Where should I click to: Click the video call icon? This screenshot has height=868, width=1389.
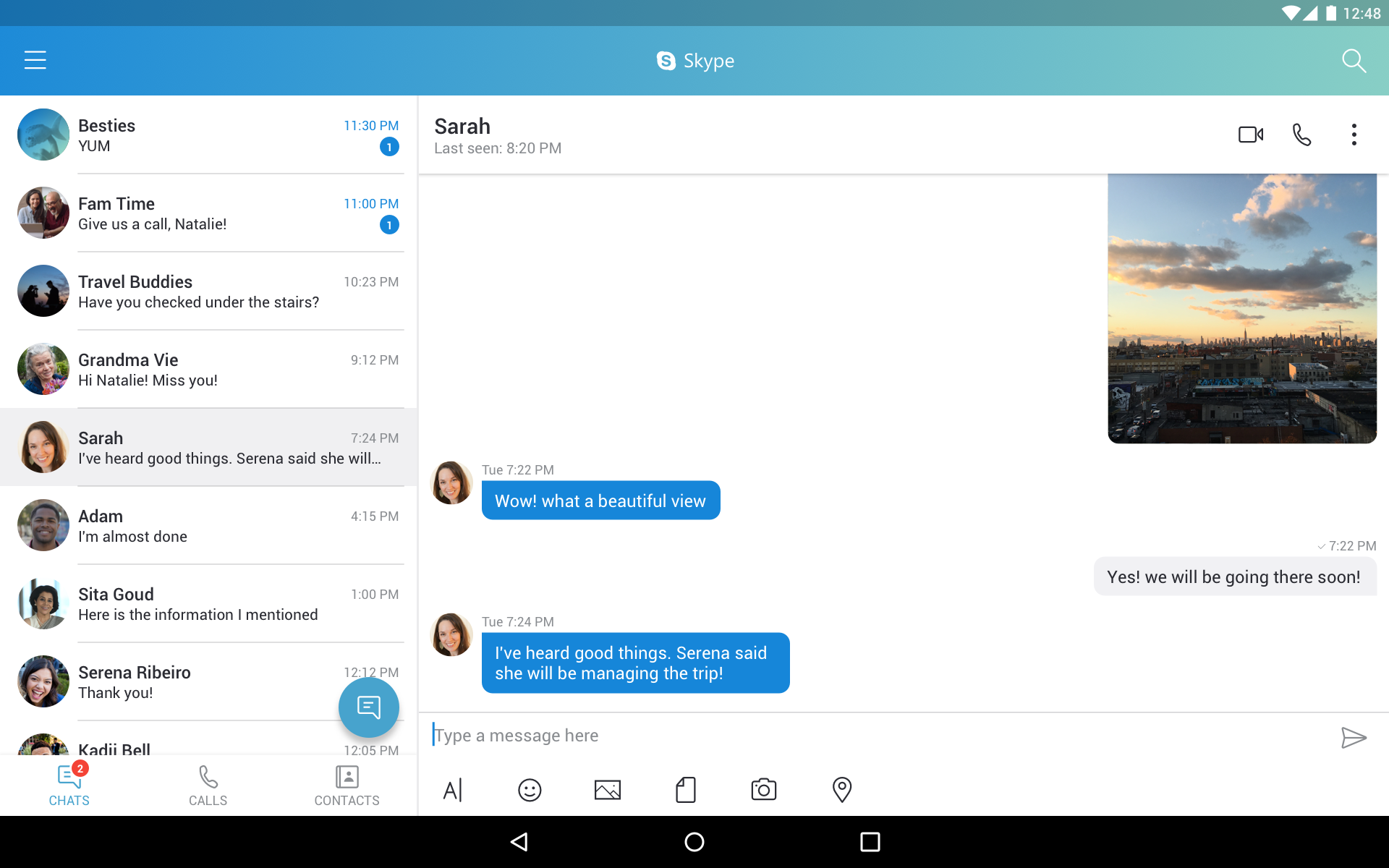point(1250,133)
